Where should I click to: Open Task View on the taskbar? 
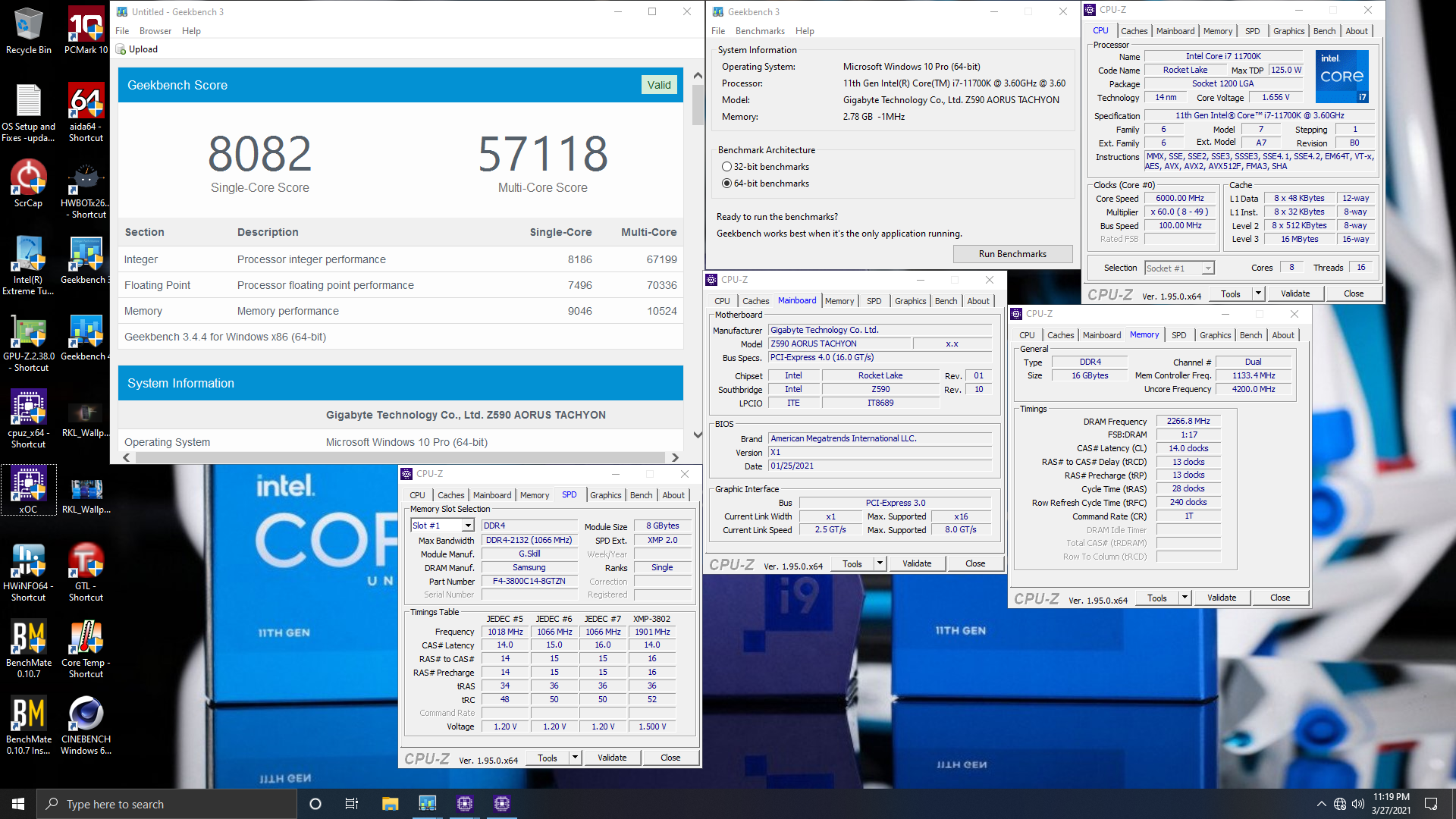tap(352, 804)
